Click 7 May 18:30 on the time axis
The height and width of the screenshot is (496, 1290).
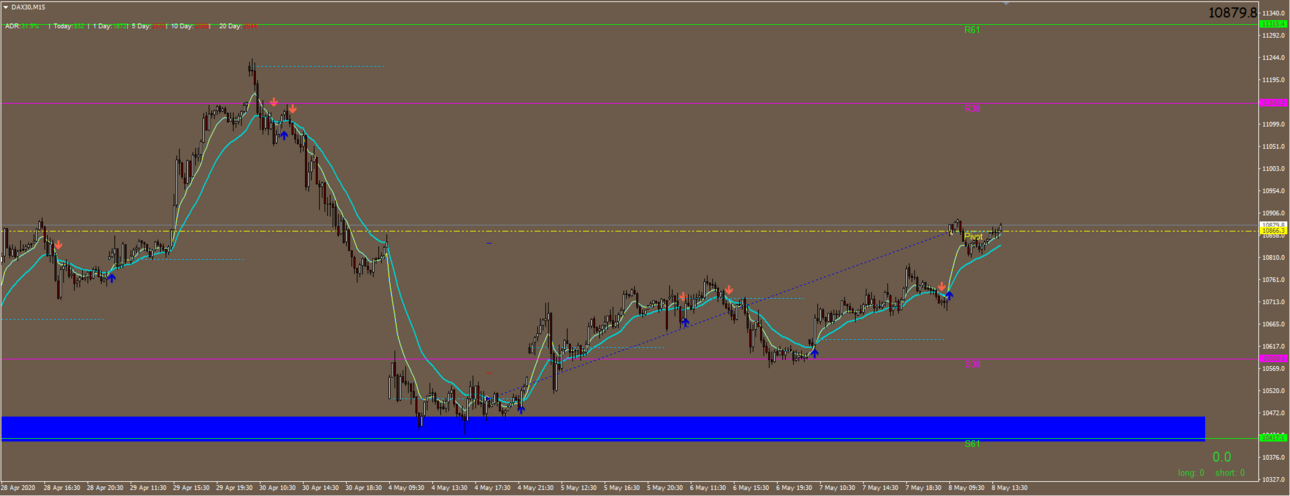[x=924, y=489]
